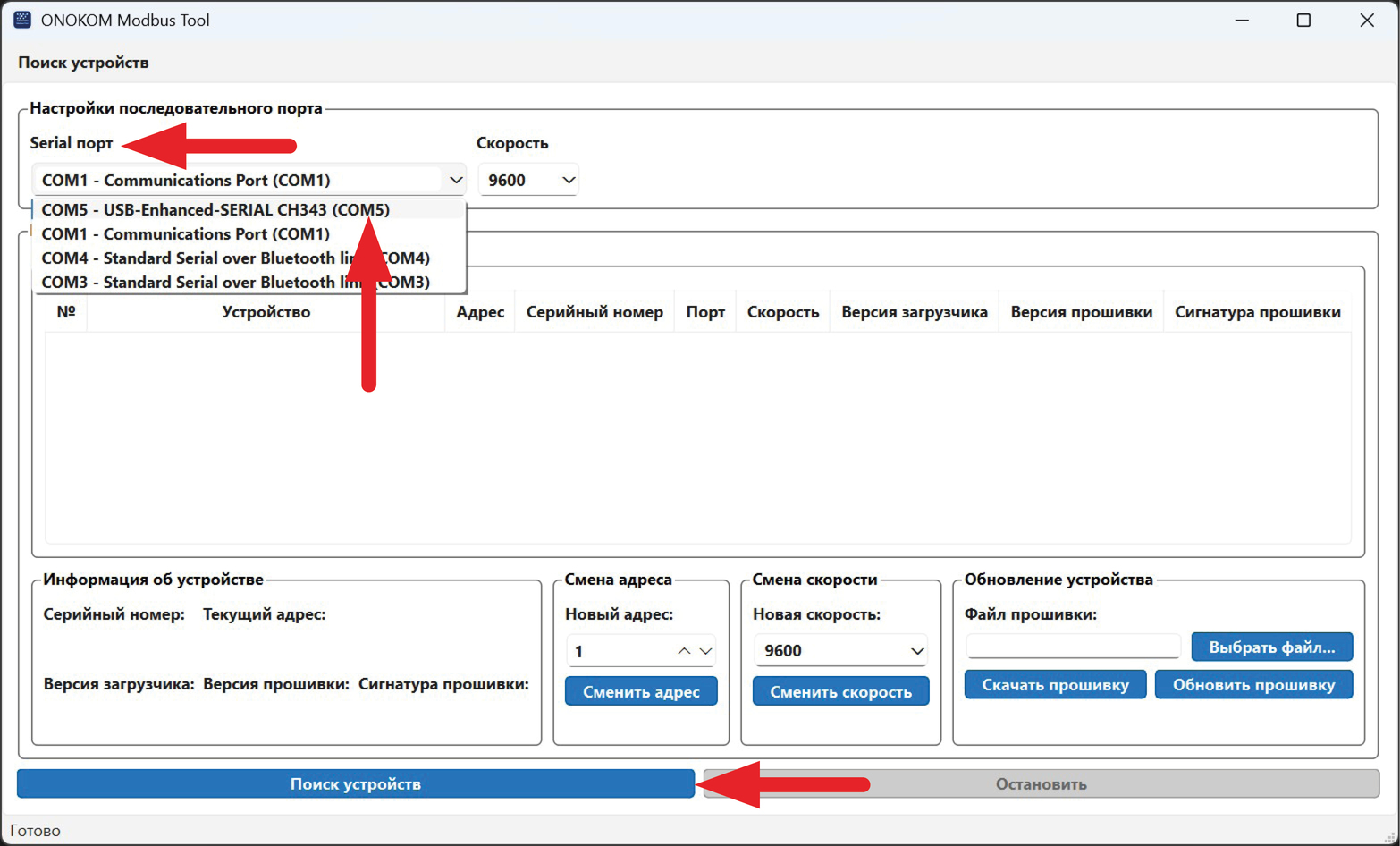
Task: Expand the Скорость baud rate dropdown
Action: coord(528,180)
